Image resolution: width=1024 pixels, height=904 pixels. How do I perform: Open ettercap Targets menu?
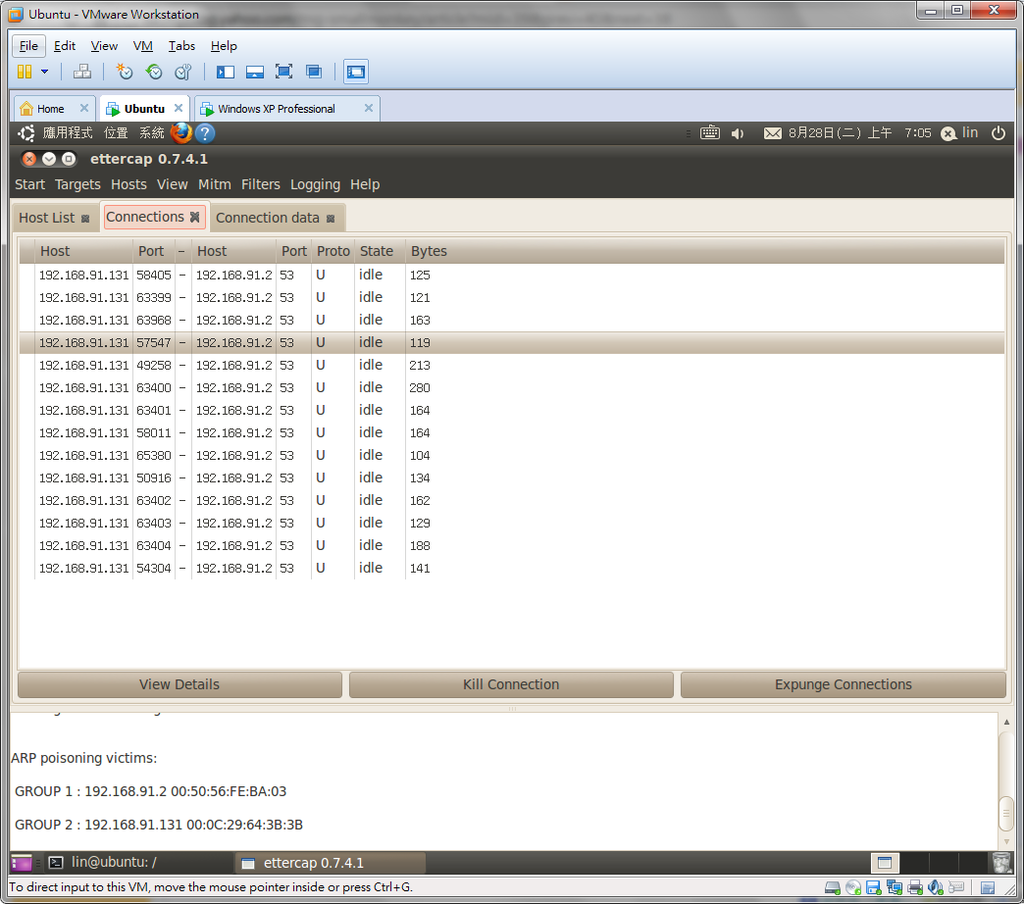point(78,184)
